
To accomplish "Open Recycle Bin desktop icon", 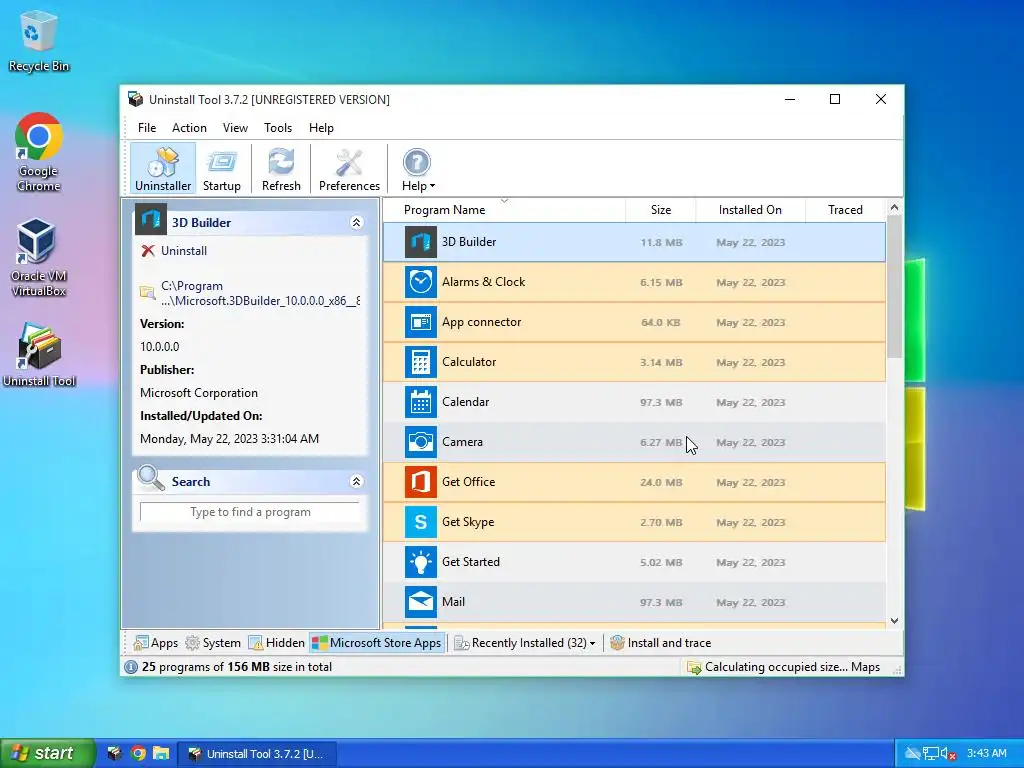I will tap(39, 41).
